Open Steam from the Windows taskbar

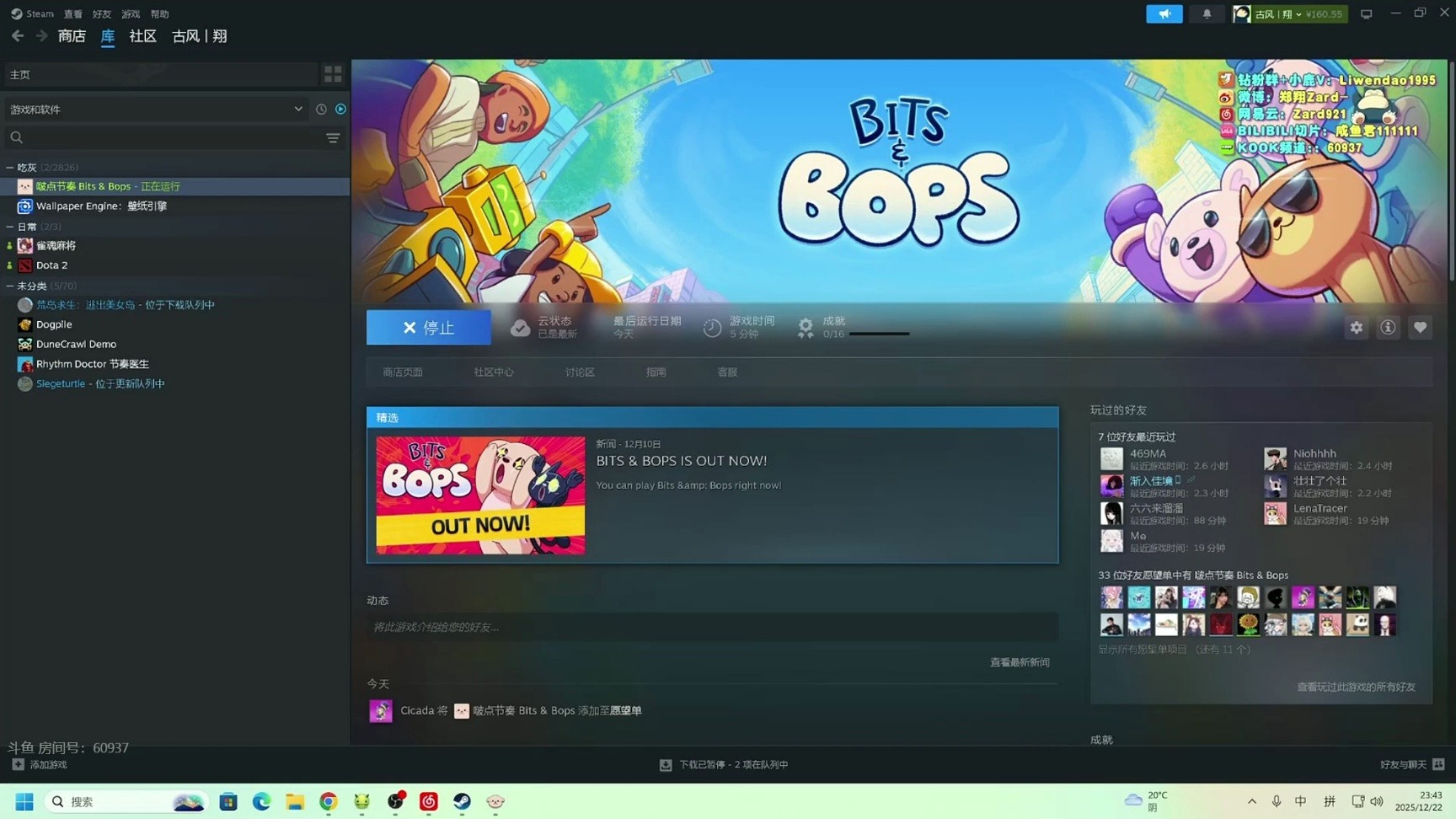point(462,801)
